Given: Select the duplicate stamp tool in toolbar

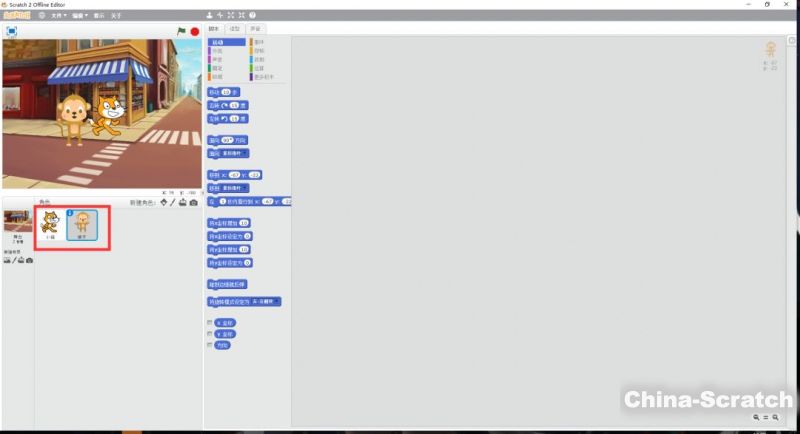Looking at the screenshot, I should (x=209, y=16).
